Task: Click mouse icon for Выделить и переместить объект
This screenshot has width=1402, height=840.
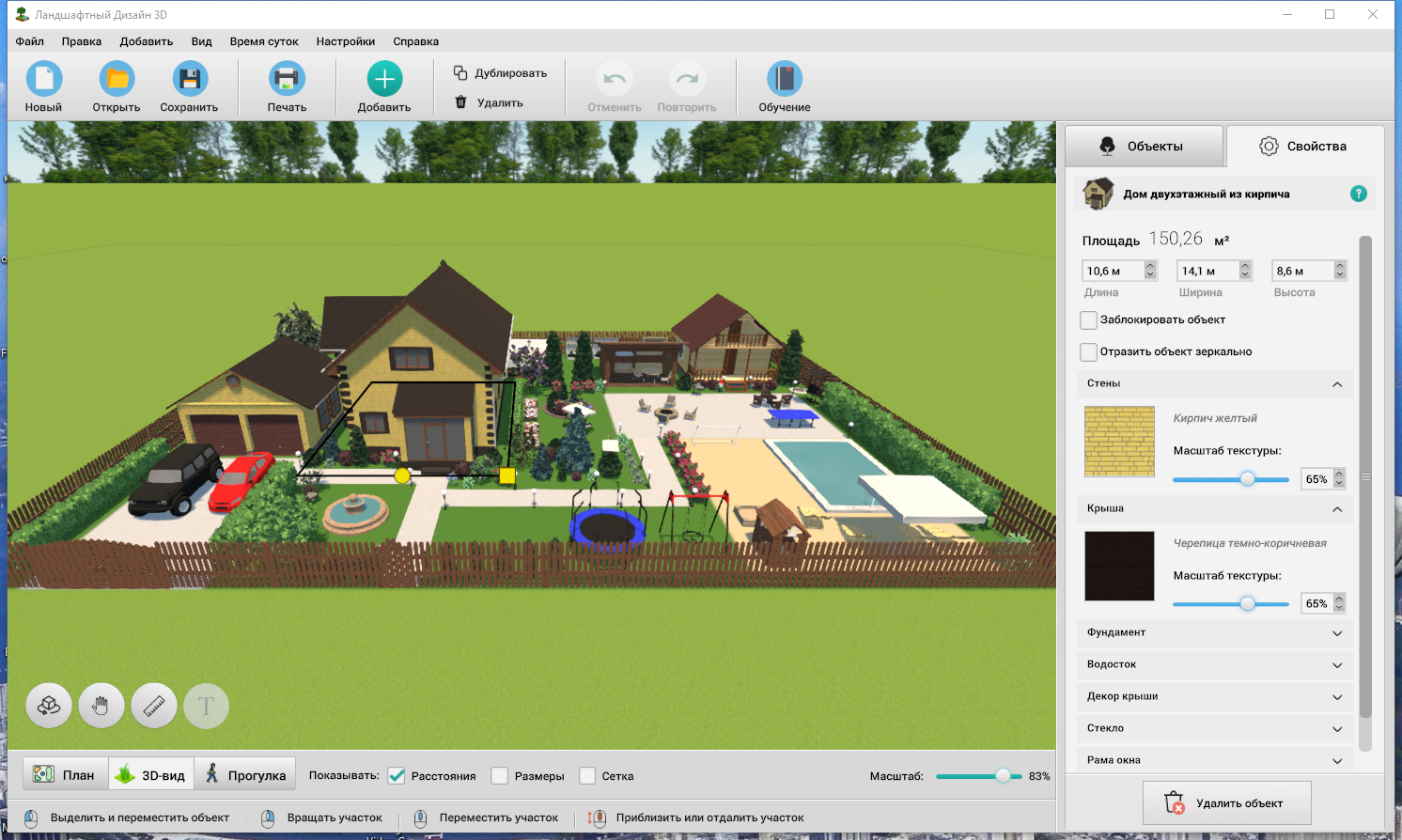Action: click(31, 818)
